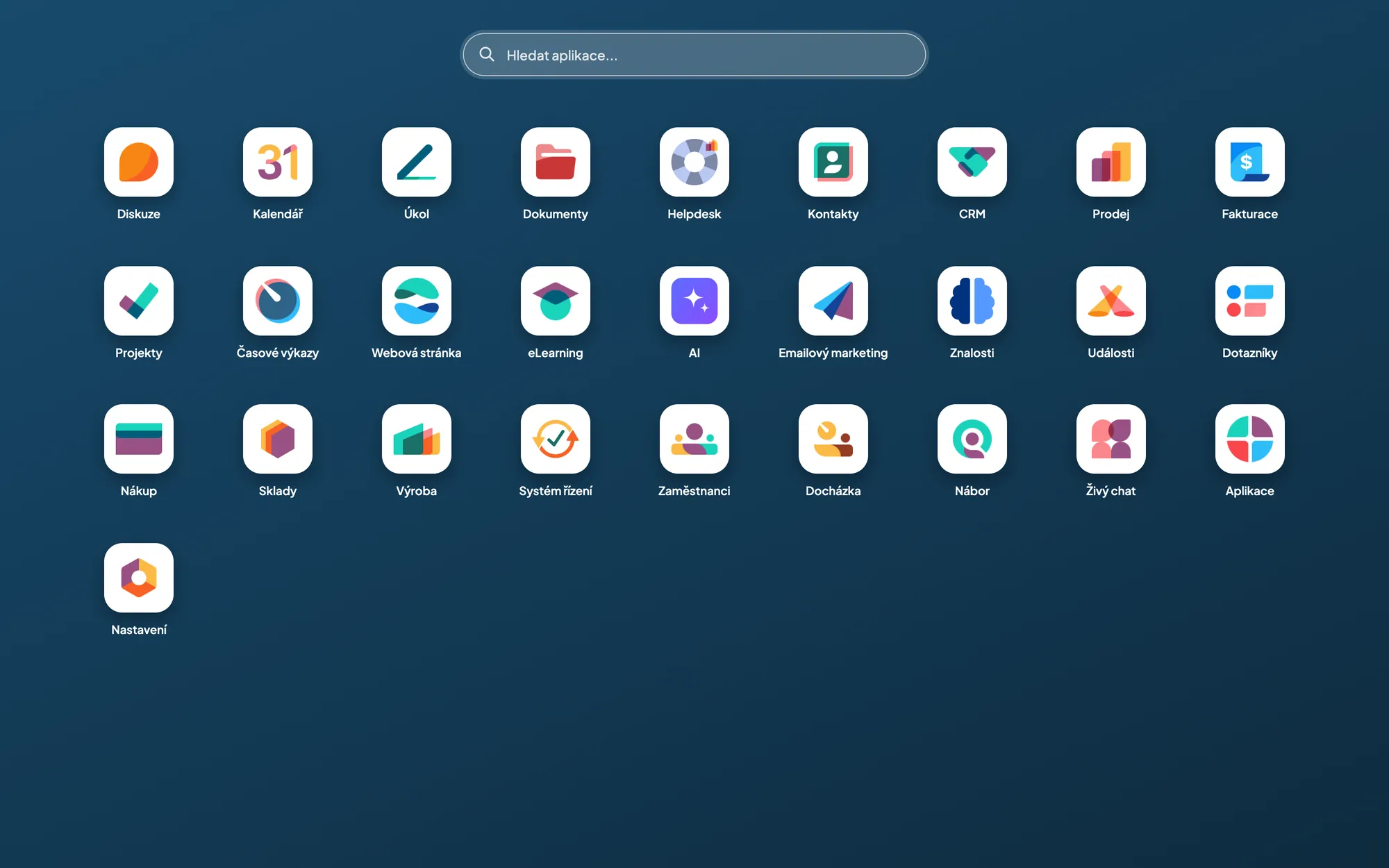Open the Nákup app

139,439
